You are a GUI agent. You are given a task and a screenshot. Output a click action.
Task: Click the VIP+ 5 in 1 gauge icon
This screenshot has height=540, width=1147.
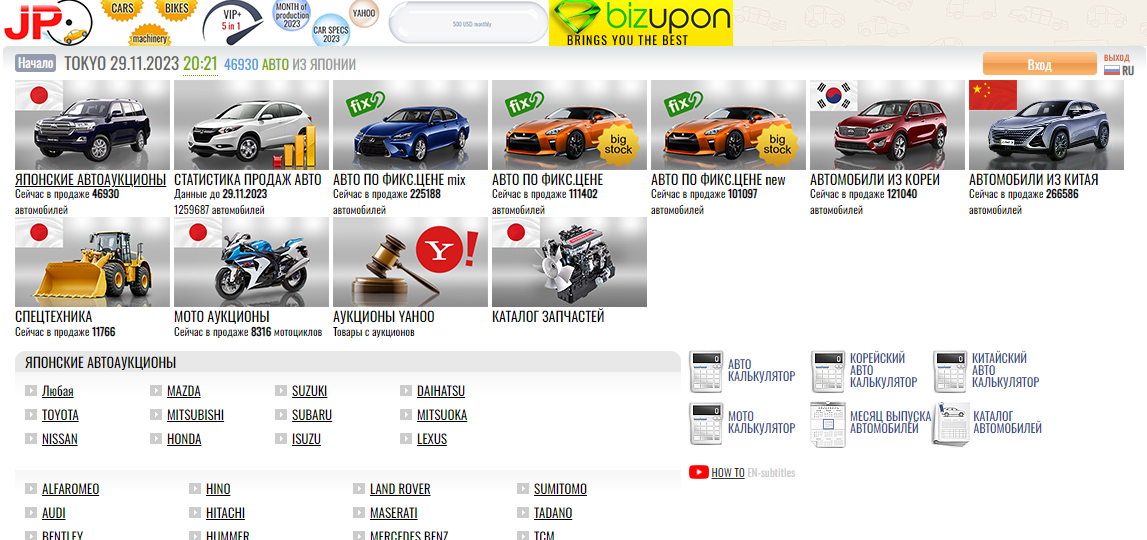[x=233, y=23]
